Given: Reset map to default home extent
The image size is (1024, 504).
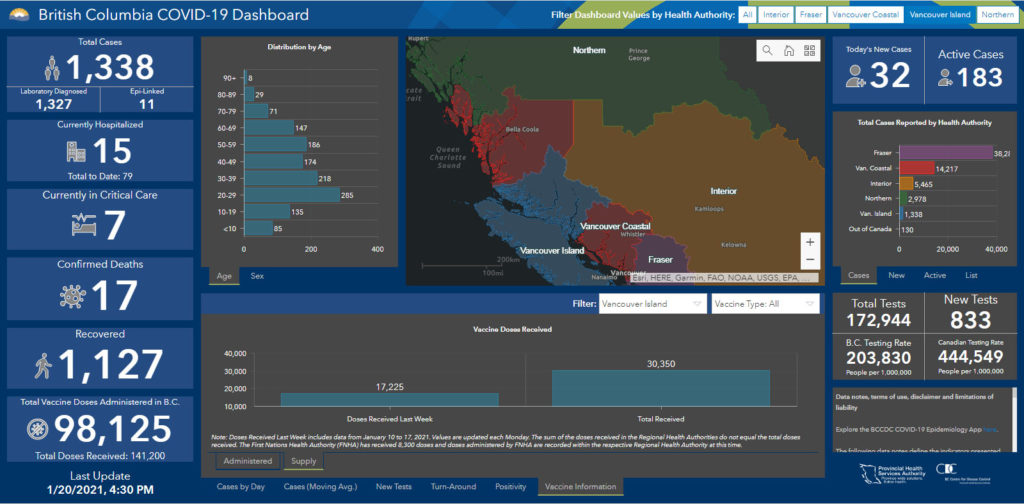Looking at the screenshot, I should pos(788,51).
